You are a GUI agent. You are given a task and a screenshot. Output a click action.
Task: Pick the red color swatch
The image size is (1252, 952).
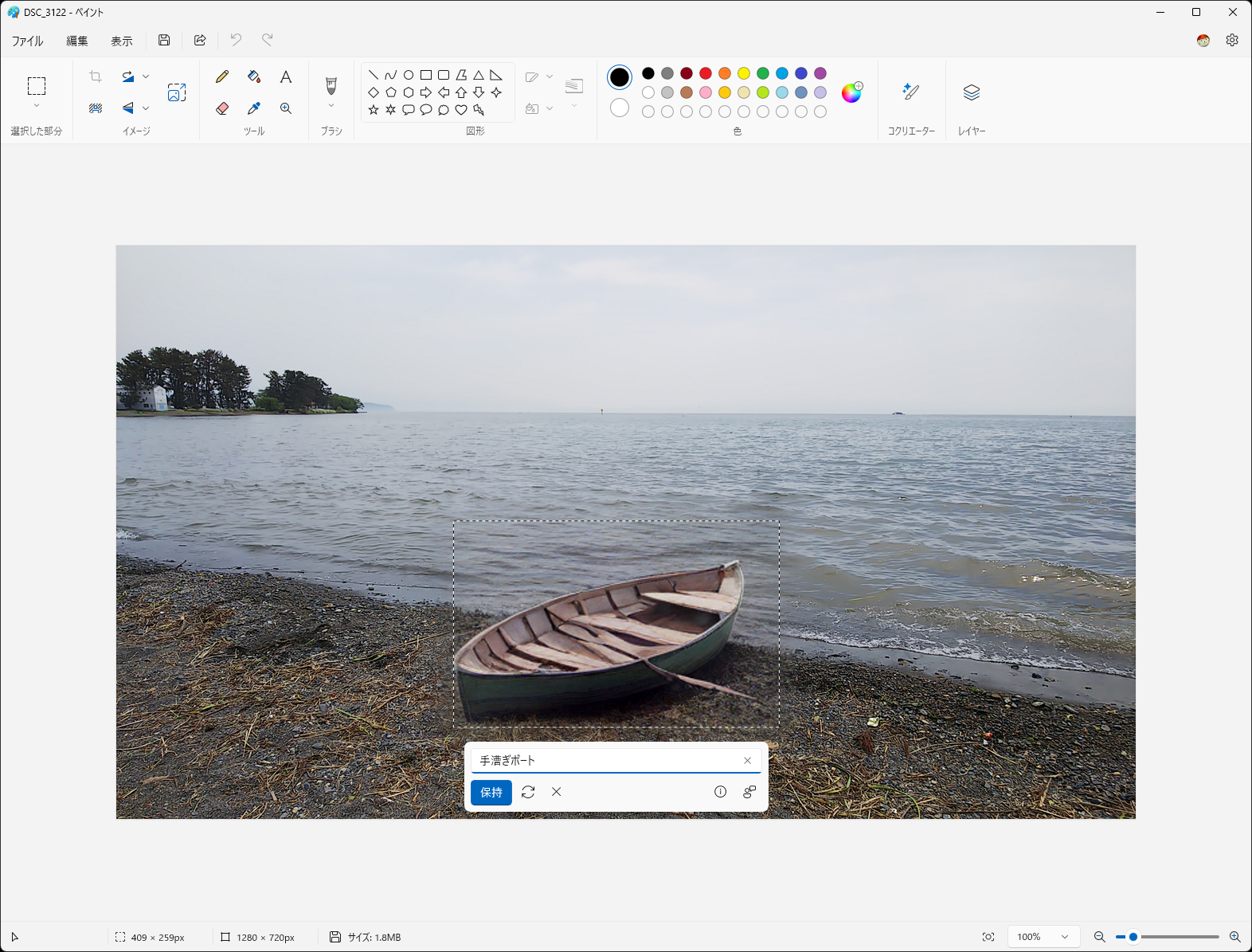[706, 73]
